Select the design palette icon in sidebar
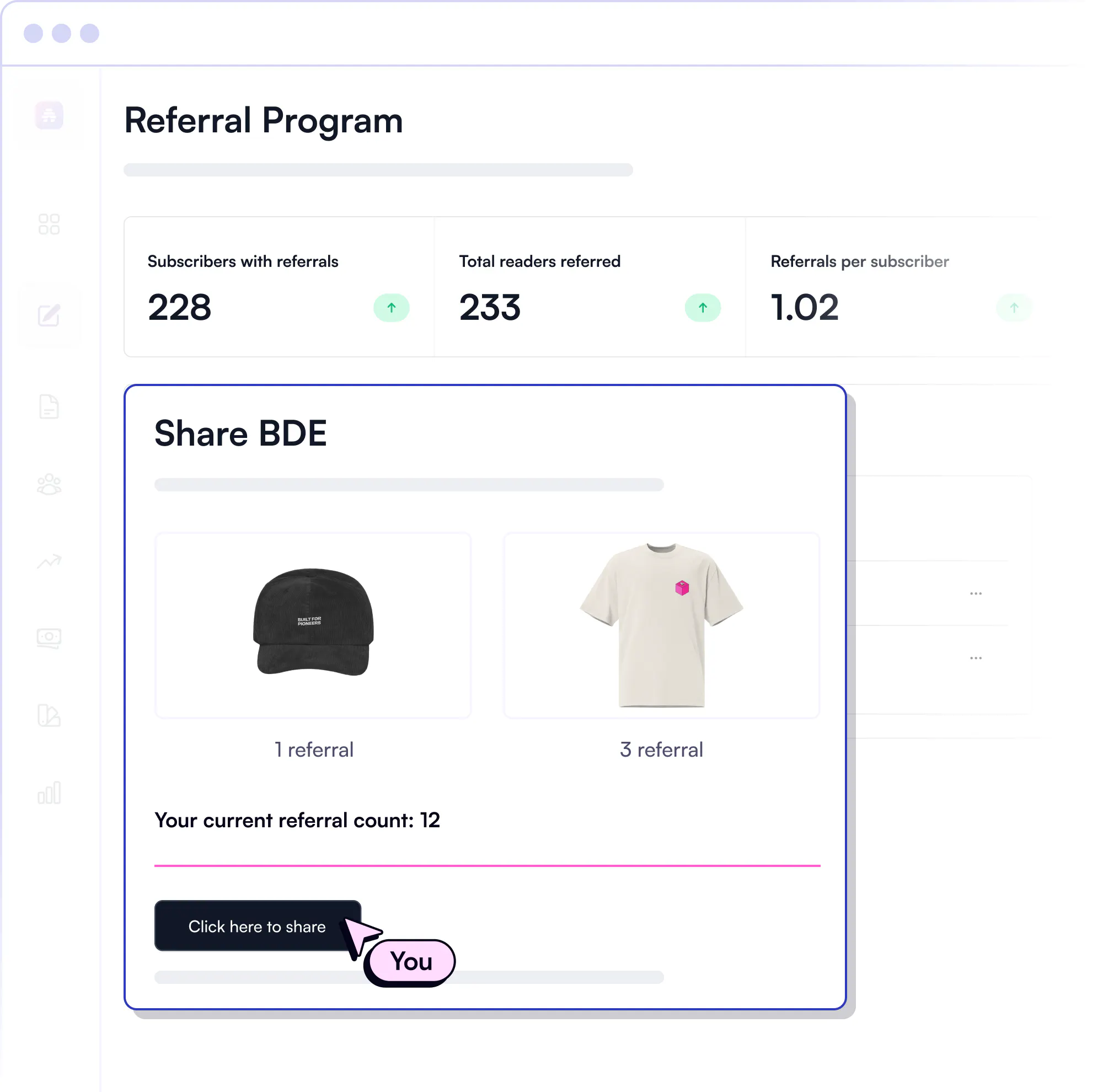 point(49,715)
